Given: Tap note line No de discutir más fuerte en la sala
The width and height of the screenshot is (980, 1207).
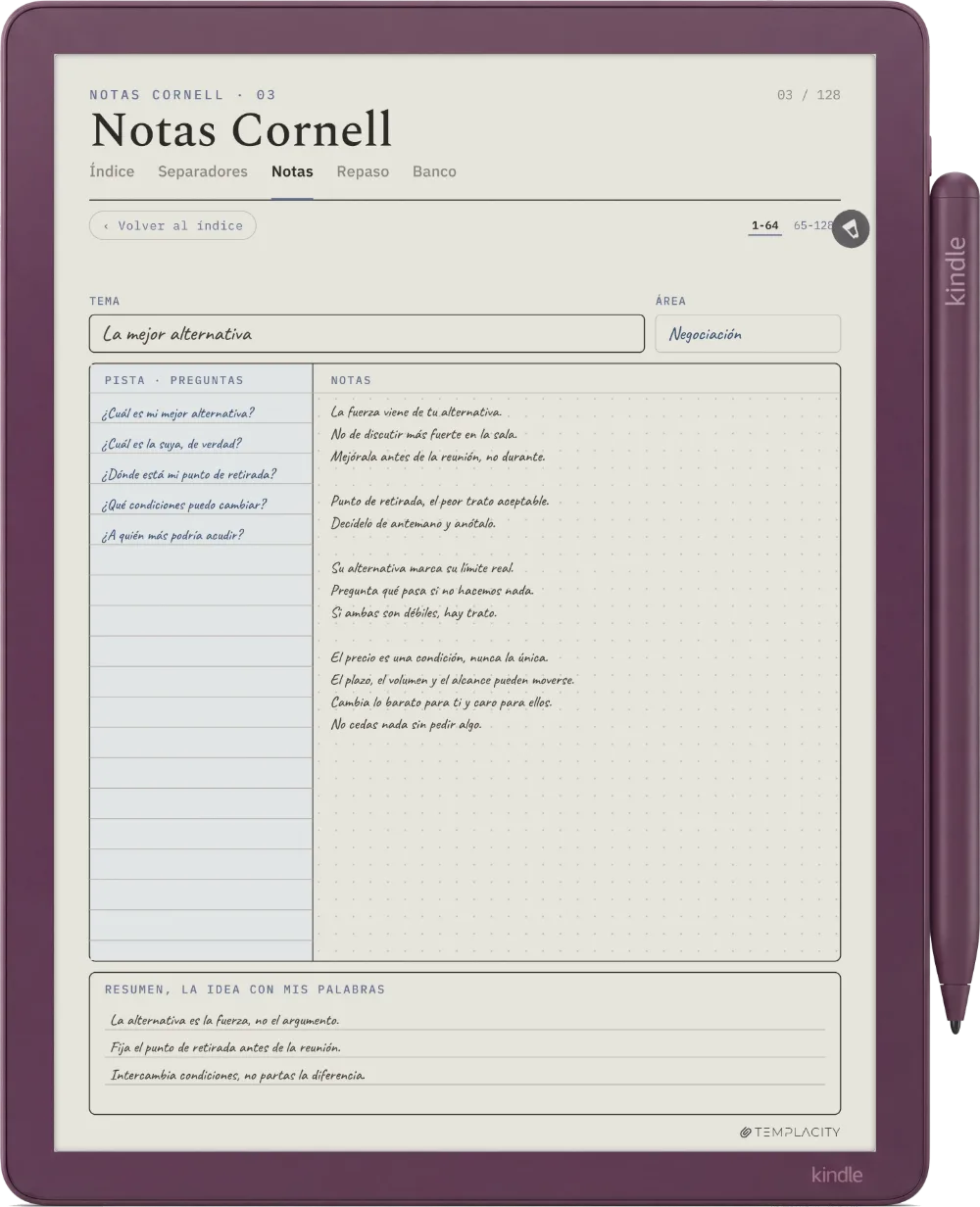Looking at the screenshot, I should tap(424, 434).
